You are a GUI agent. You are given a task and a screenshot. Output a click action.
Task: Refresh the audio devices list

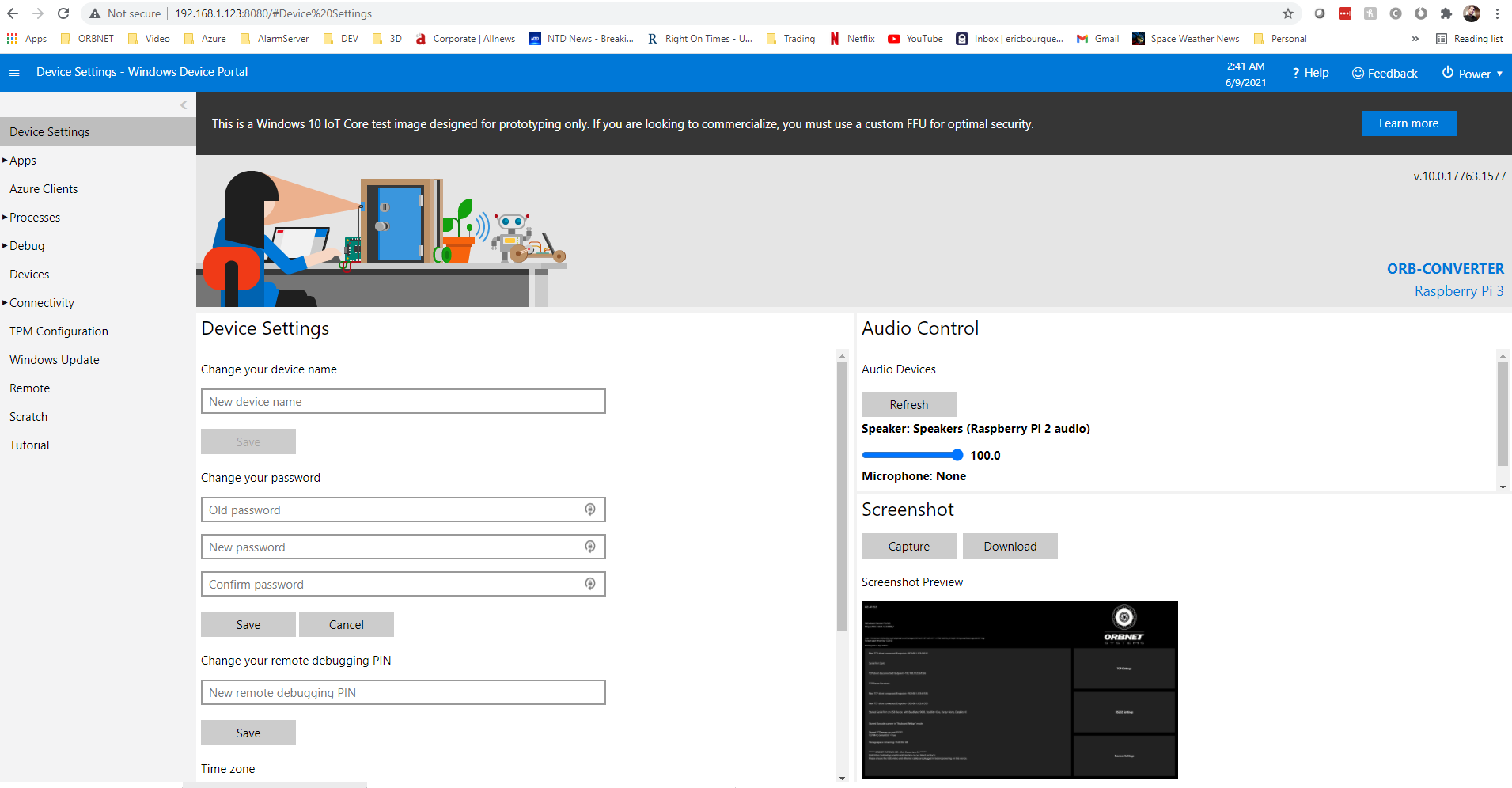click(908, 404)
